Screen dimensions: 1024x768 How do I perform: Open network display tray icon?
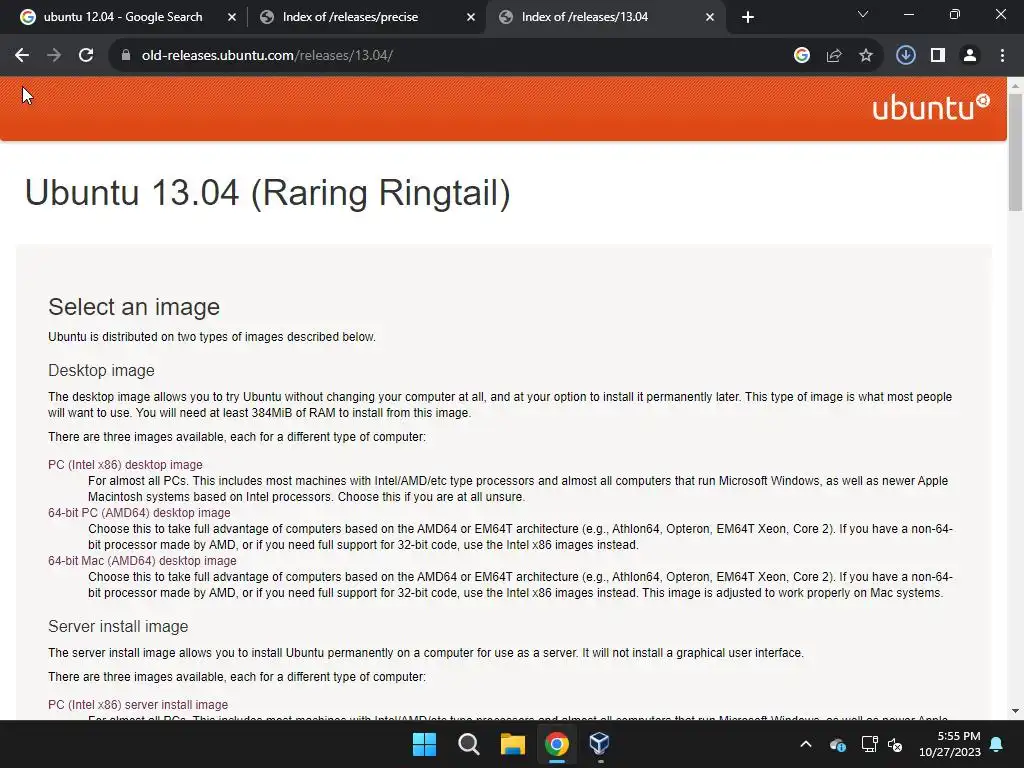tap(869, 744)
